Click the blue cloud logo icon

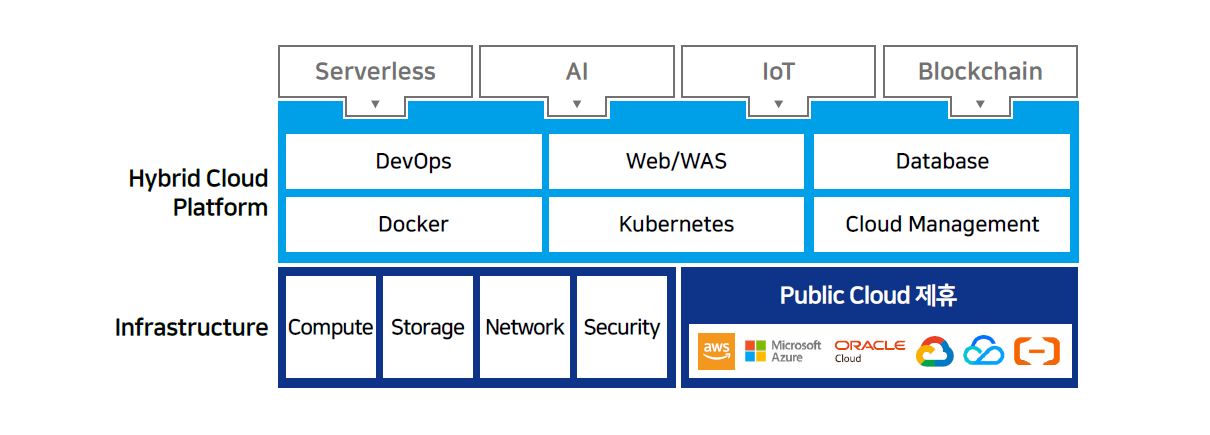[983, 351]
